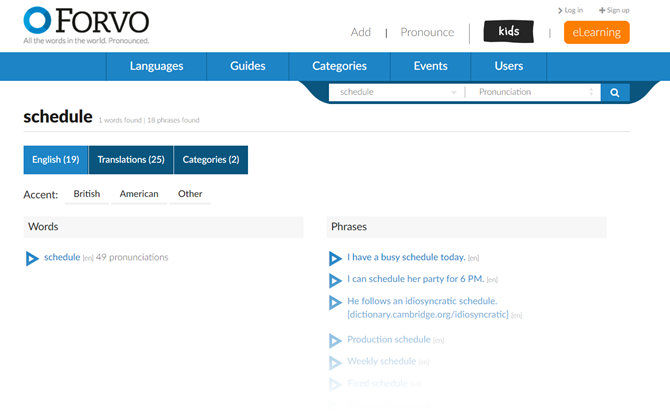This screenshot has width=670, height=417.
Task: Open the search term suggestions dropdown arrow
Action: 454,92
